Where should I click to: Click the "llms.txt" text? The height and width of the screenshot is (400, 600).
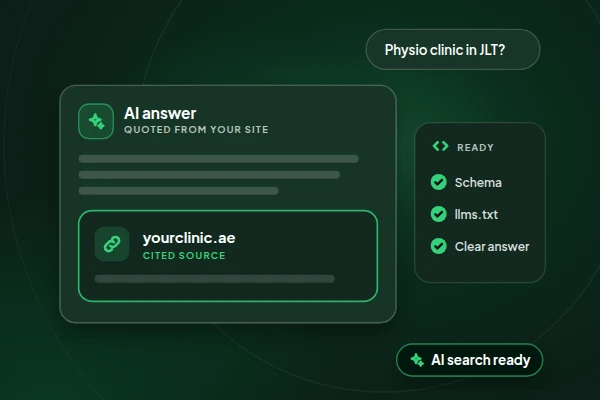pos(476,215)
